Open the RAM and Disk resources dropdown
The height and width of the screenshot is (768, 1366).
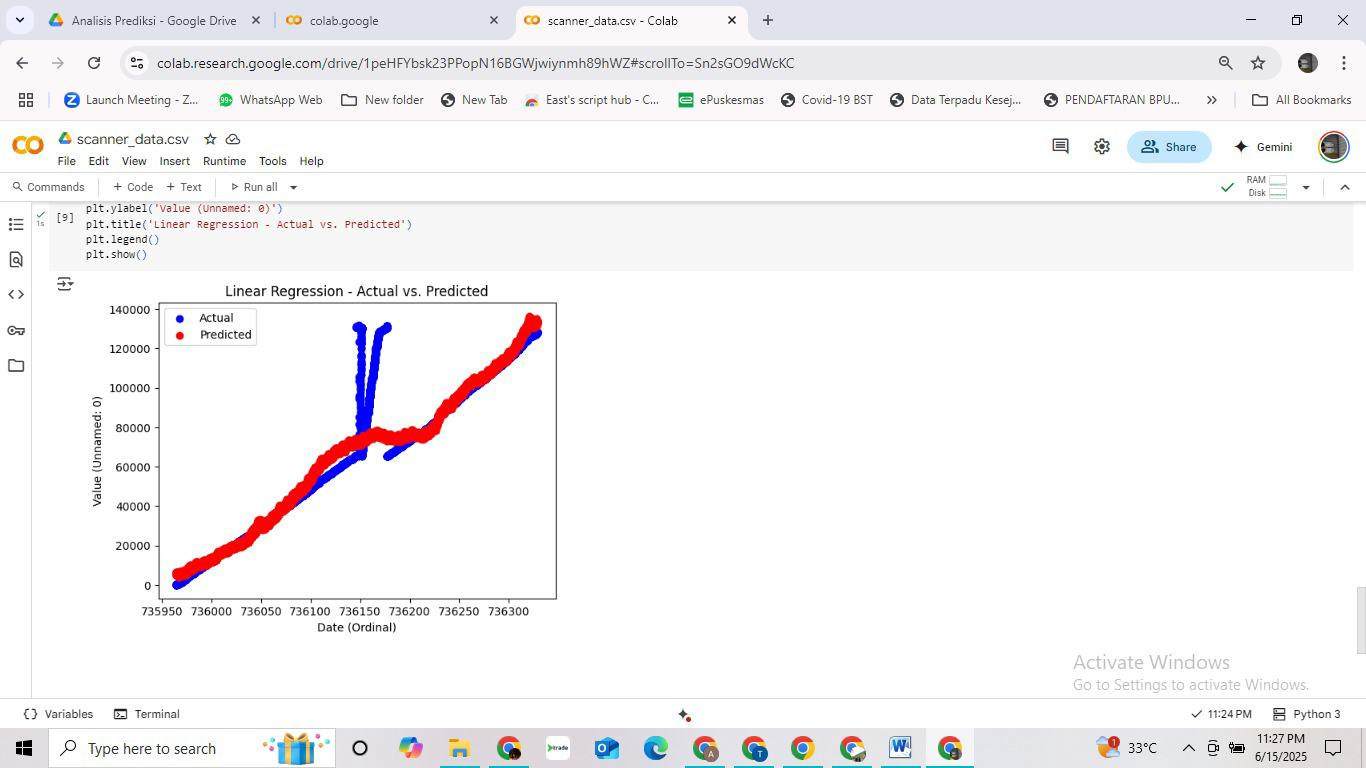pos(1305,187)
